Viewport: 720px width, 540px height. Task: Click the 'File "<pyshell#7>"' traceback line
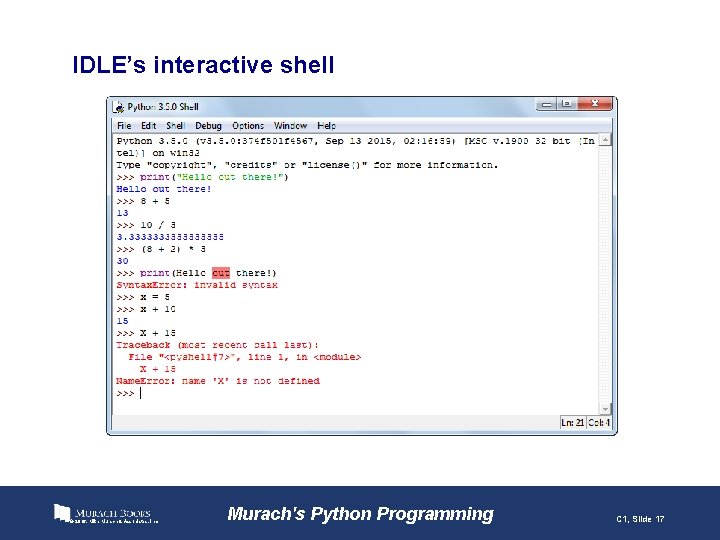click(245, 357)
